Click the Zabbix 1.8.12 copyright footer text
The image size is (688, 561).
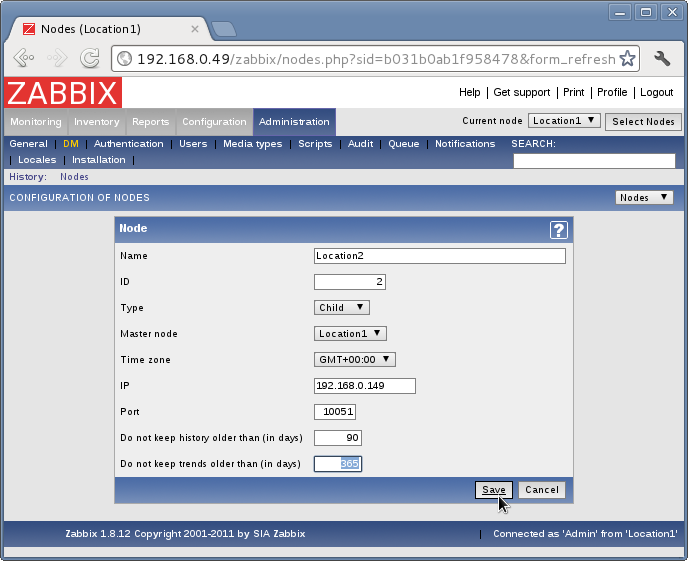pyautogui.click(x=185, y=534)
